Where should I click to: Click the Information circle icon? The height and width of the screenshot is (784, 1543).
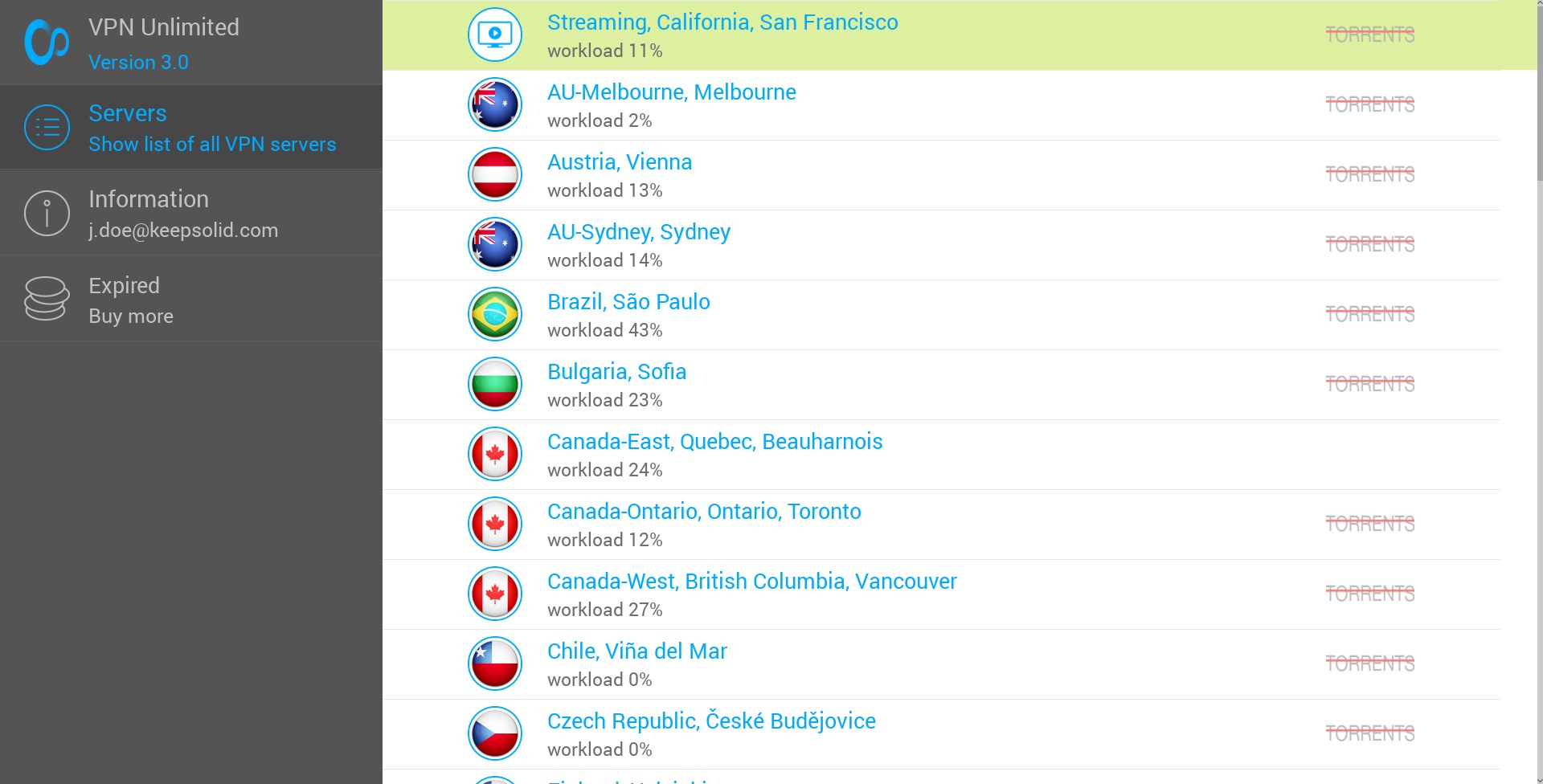point(47,214)
